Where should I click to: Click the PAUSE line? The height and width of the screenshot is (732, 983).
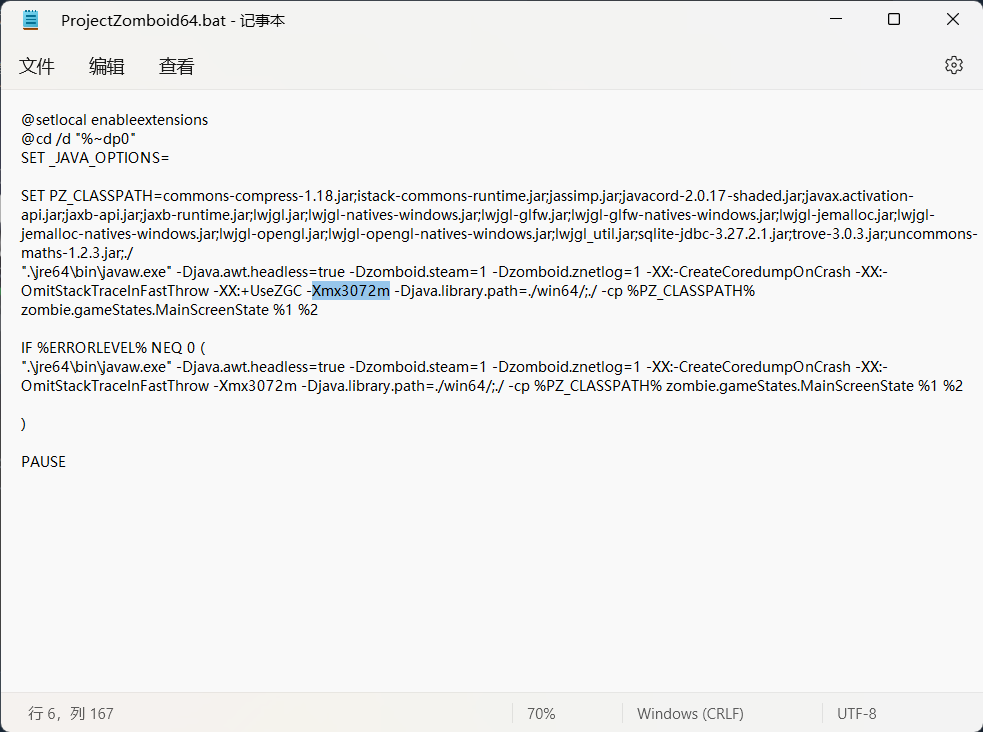click(x=43, y=462)
